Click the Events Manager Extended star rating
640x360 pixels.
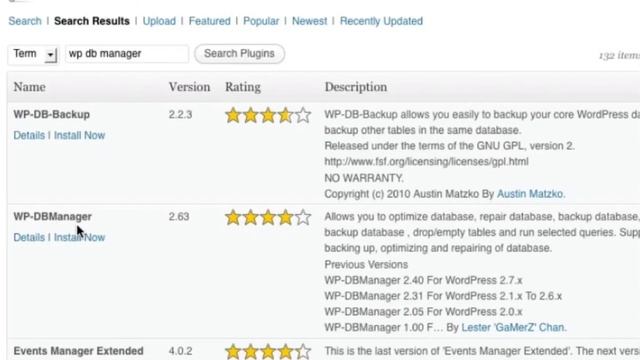click(x=268, y=351)
